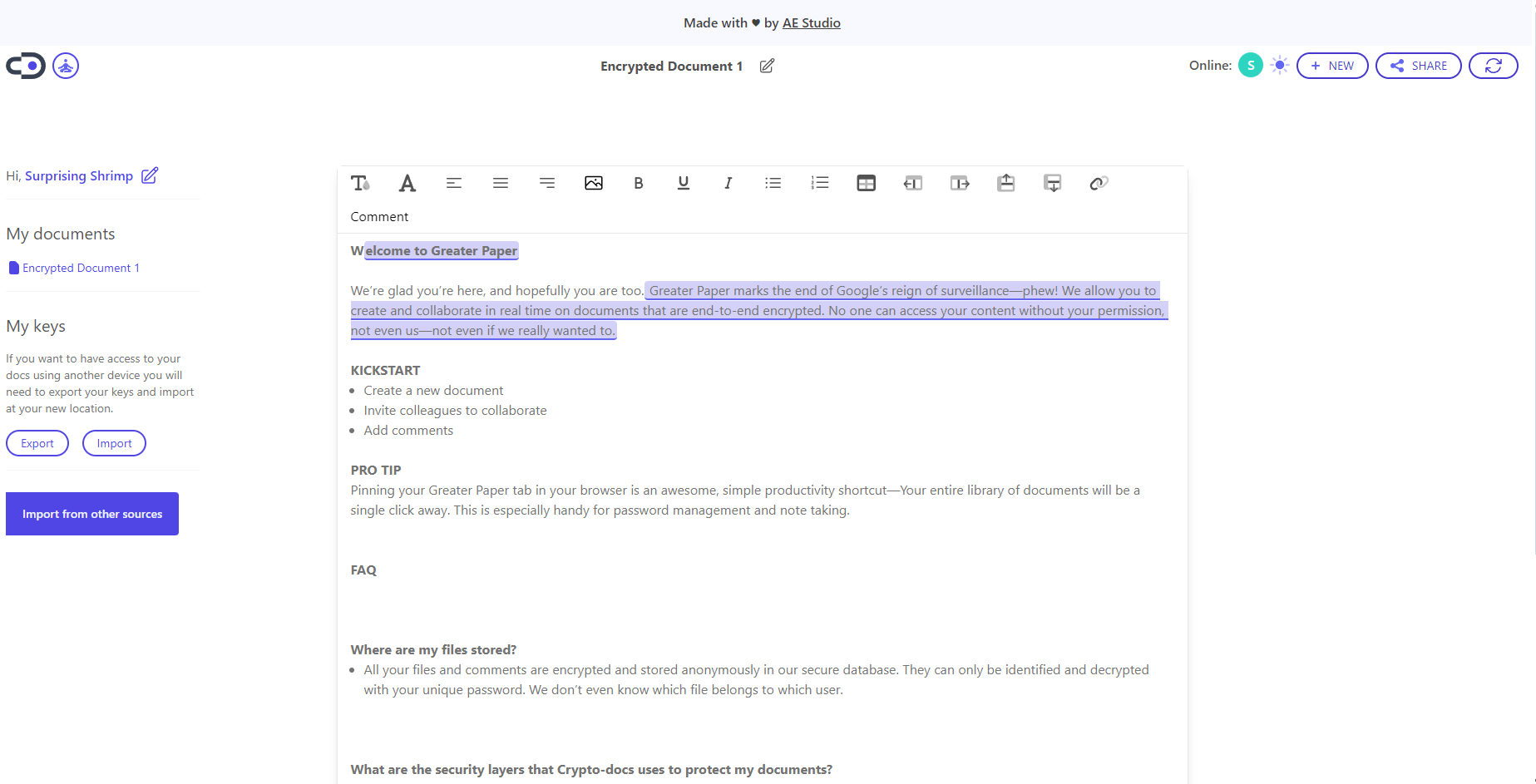Viewport: 1536px width, 784px height.
Task: Click the My keys heading
Action: point(36,327)
